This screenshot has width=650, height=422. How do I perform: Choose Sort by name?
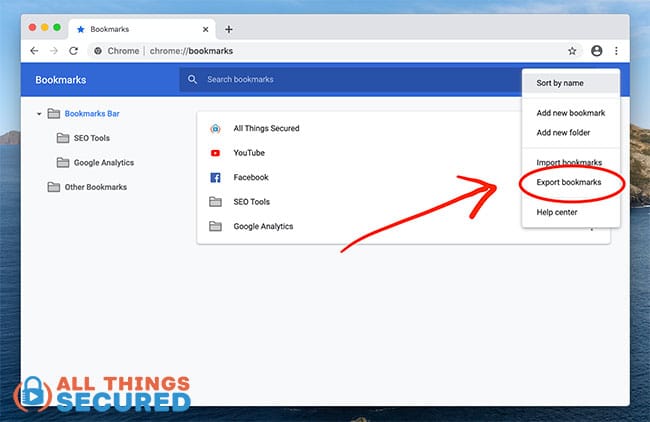[x=559, y=83]
